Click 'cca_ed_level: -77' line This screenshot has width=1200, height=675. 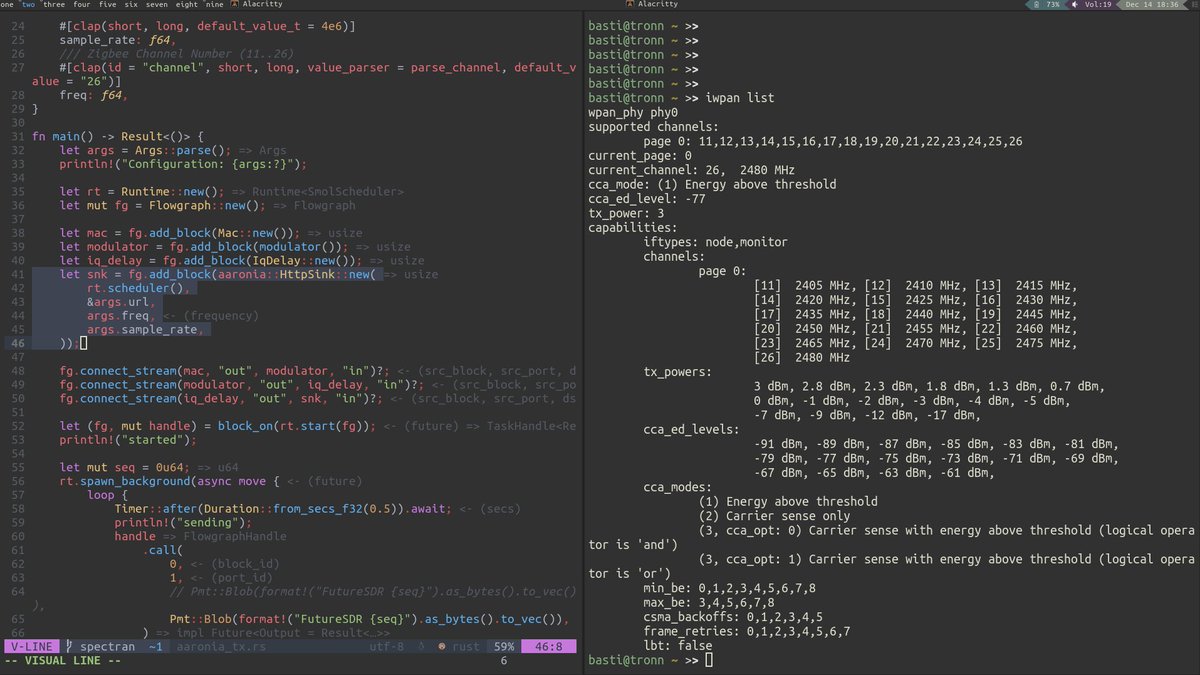click(x=647, y=199)
